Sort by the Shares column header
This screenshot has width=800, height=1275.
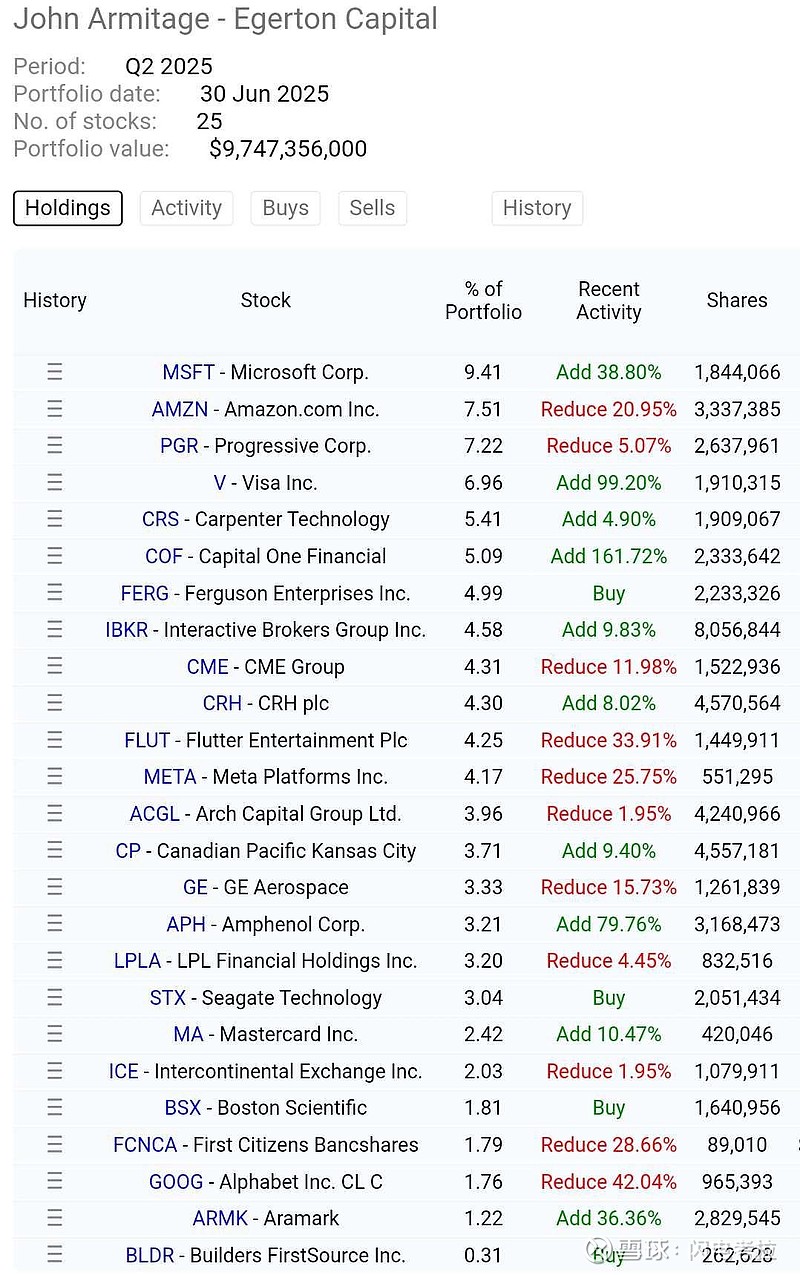pyautogui.click(x=737, y=300)
